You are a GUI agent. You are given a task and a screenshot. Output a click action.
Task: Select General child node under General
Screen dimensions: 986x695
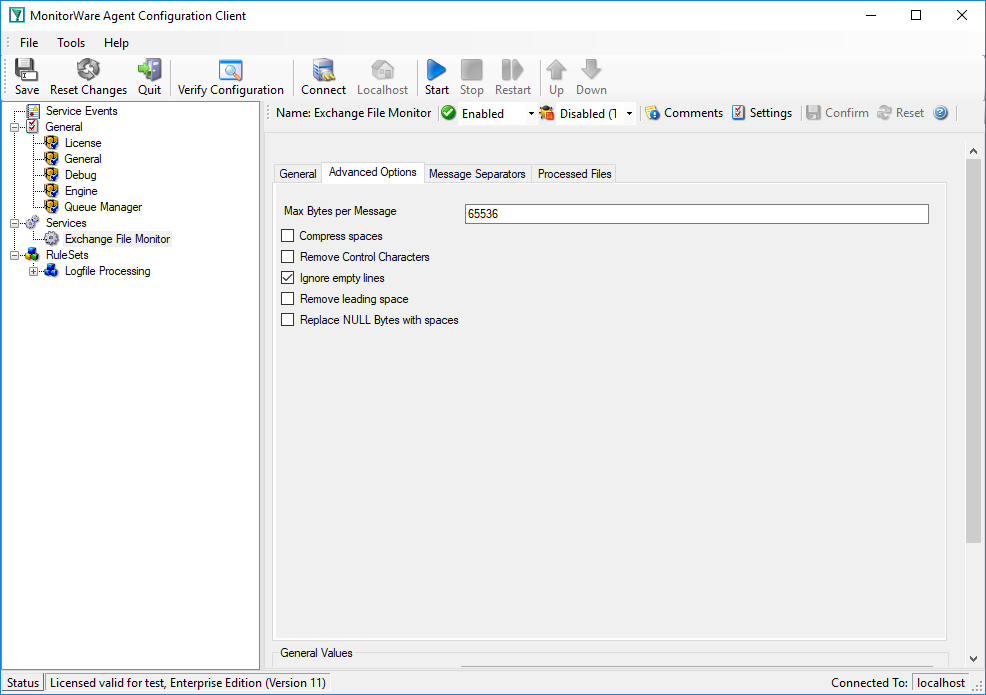pyautogui.click(x=82, y=159)
